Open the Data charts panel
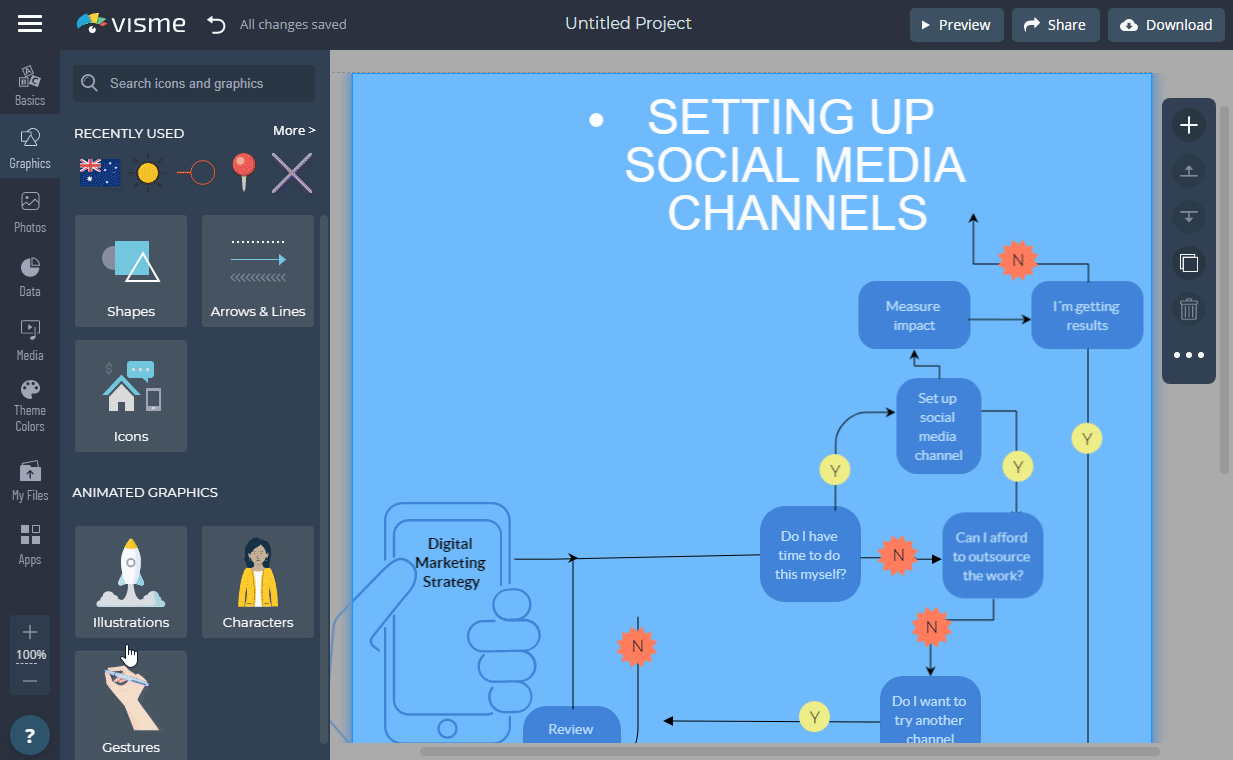Screen dimensions: 1233x760 pos(30,277)
